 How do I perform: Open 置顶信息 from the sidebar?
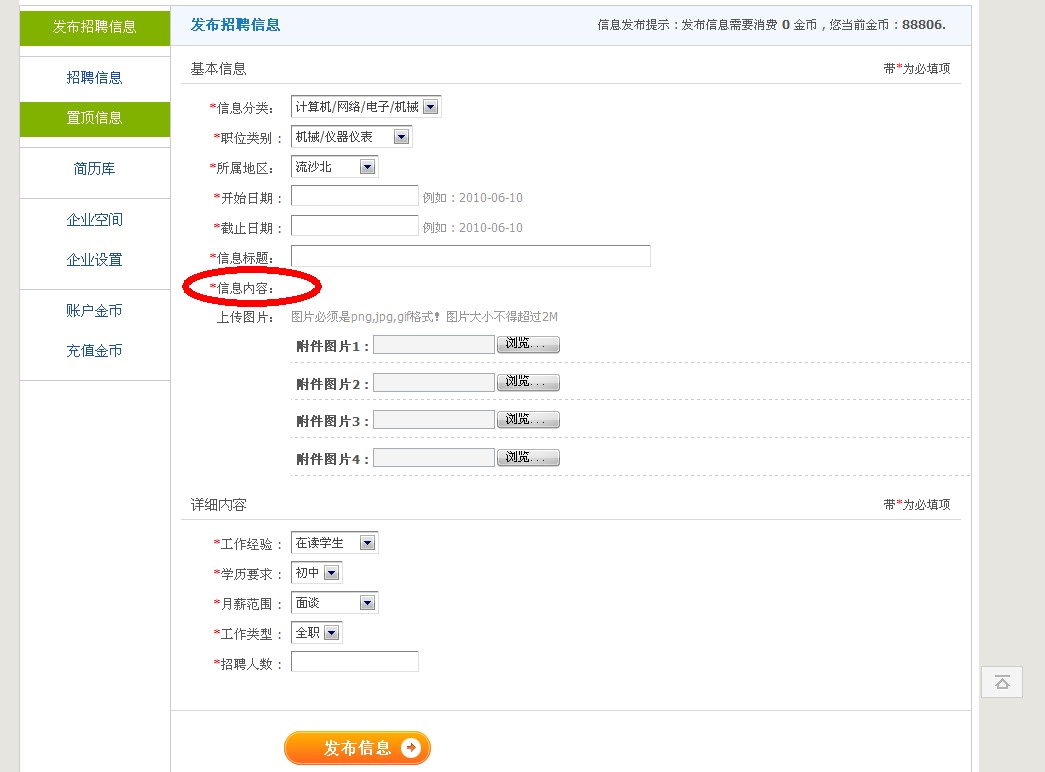coord(93,119)
